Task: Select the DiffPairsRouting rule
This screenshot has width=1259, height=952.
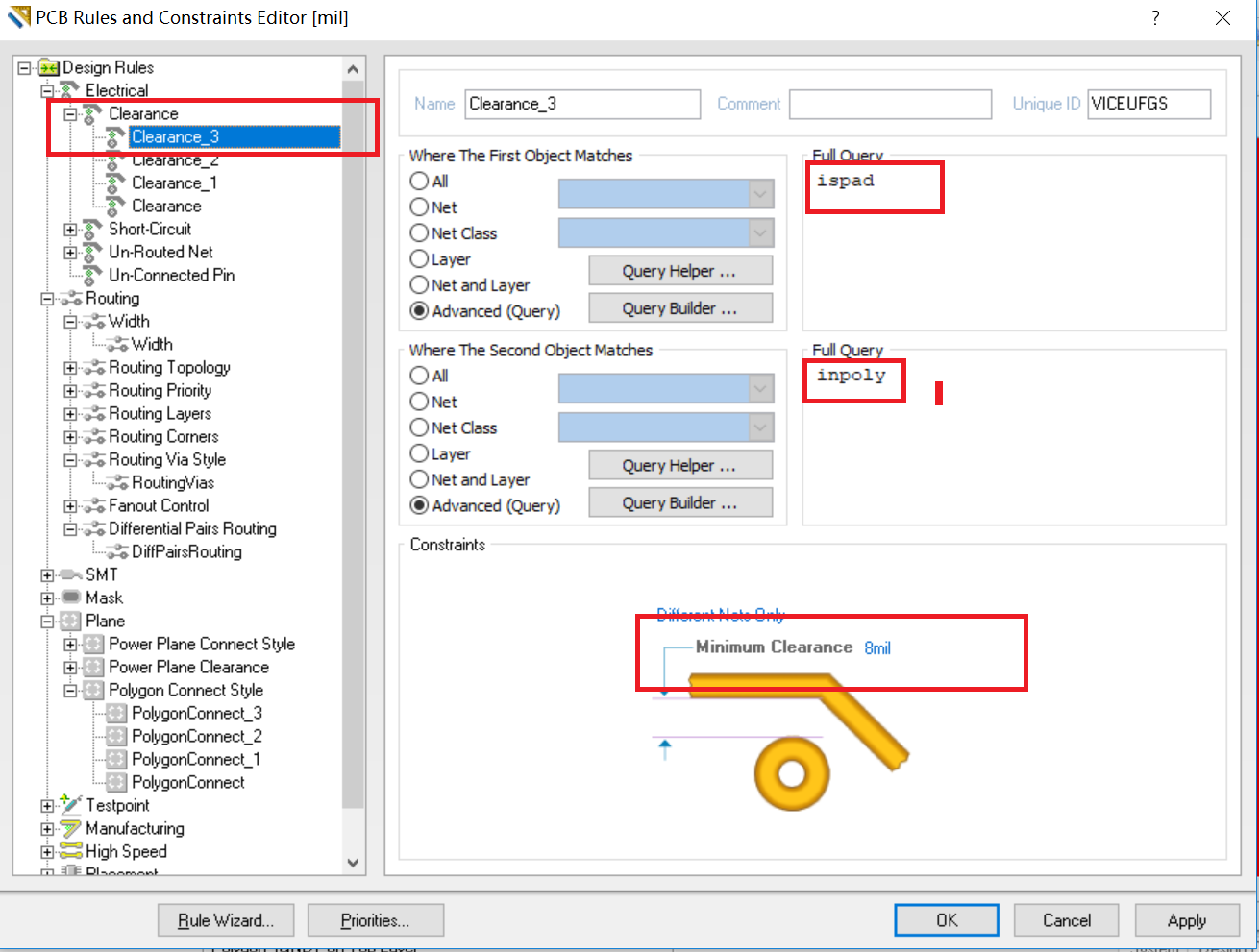Action: click(186, 552)
